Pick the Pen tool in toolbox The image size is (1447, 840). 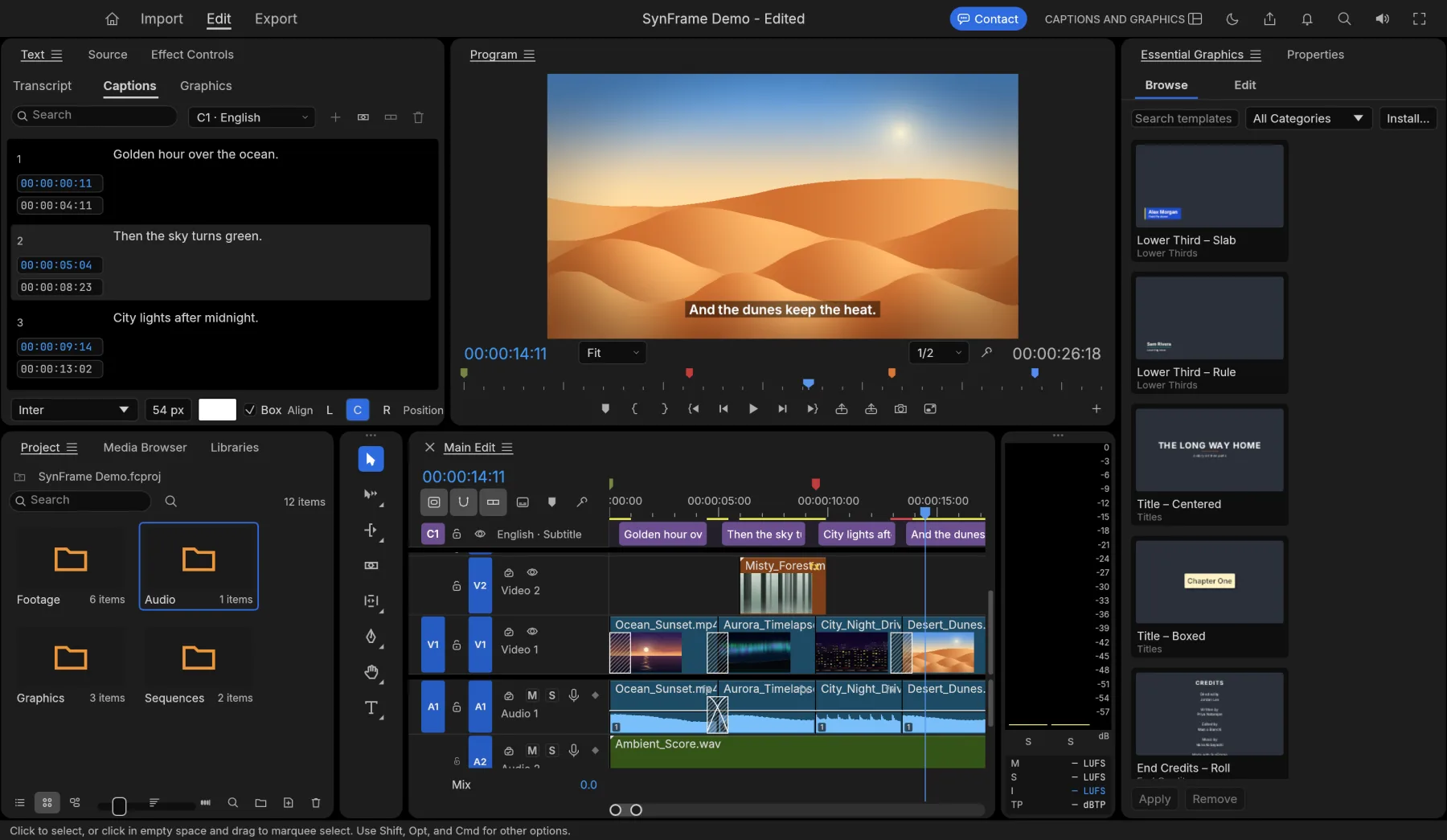371,637
